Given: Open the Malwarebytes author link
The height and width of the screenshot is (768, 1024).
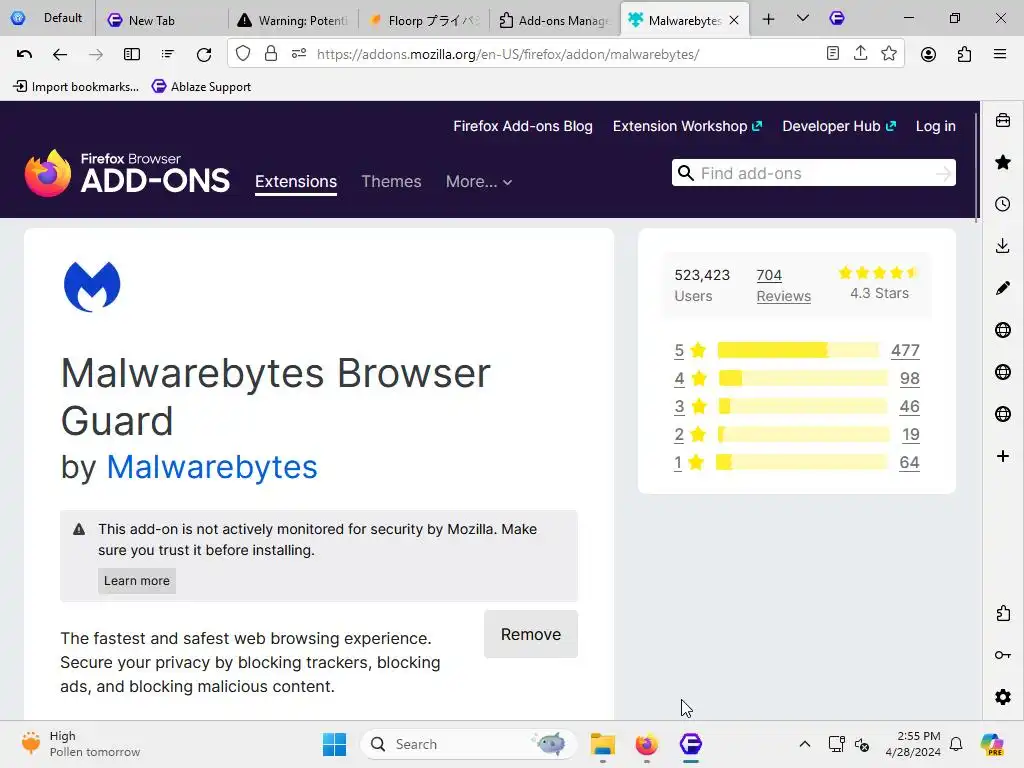Looking at the screenshot, I should [x=212, y=467].
